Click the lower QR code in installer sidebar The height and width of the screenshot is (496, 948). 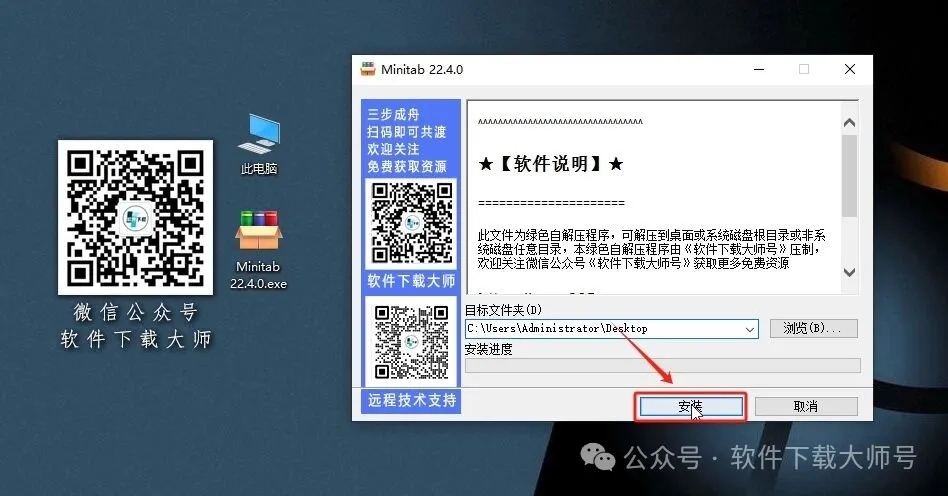tap(411, 342)
